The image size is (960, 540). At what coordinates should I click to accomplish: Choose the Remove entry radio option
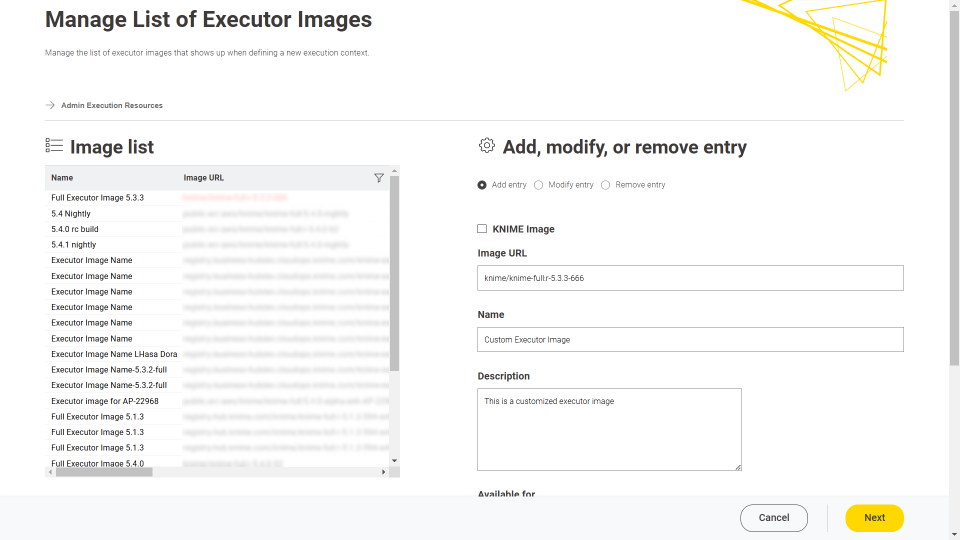click(x=606, y=185)
